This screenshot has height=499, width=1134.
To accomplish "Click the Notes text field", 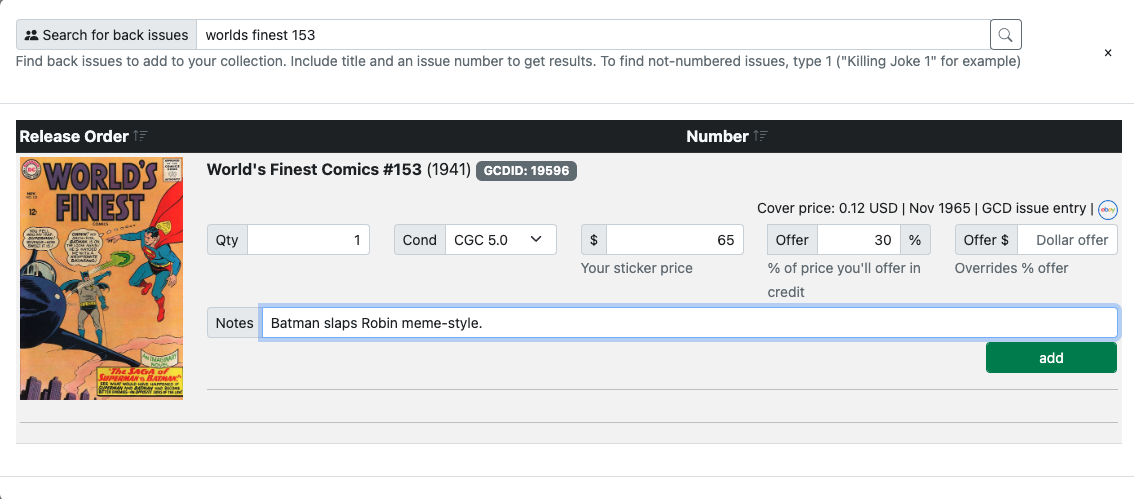I will tap(688, 323).
